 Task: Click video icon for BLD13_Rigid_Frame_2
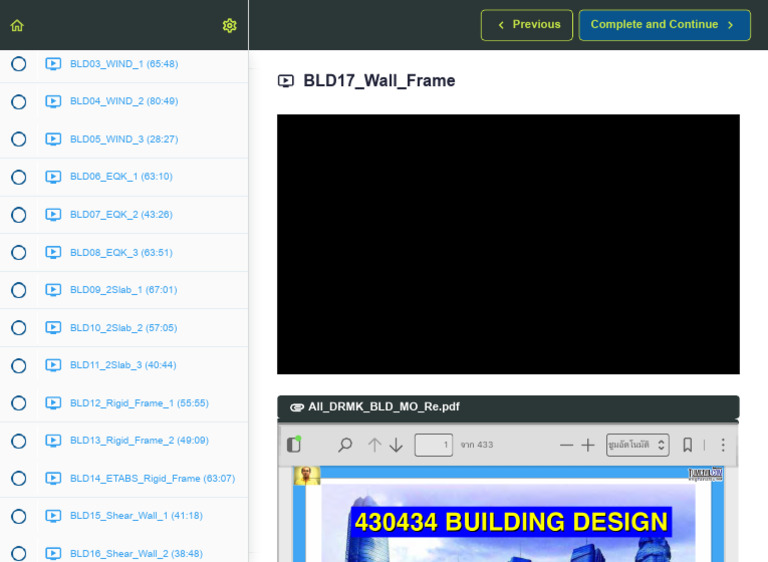coord(53,440)
